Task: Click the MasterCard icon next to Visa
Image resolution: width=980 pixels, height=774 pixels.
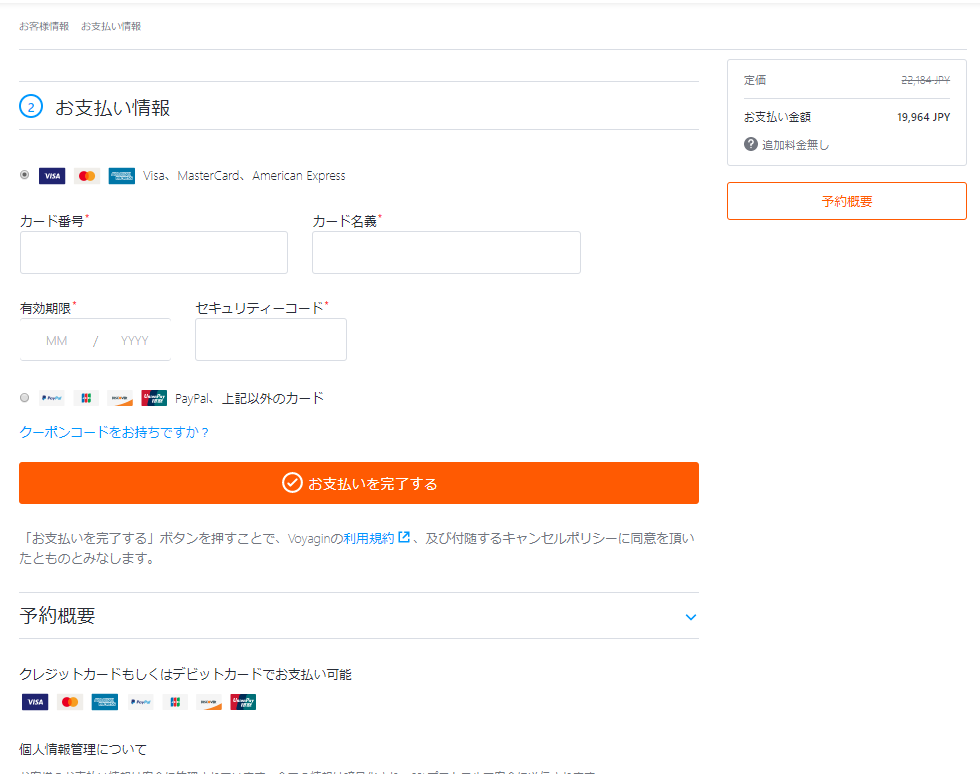Action: point(86,175)
